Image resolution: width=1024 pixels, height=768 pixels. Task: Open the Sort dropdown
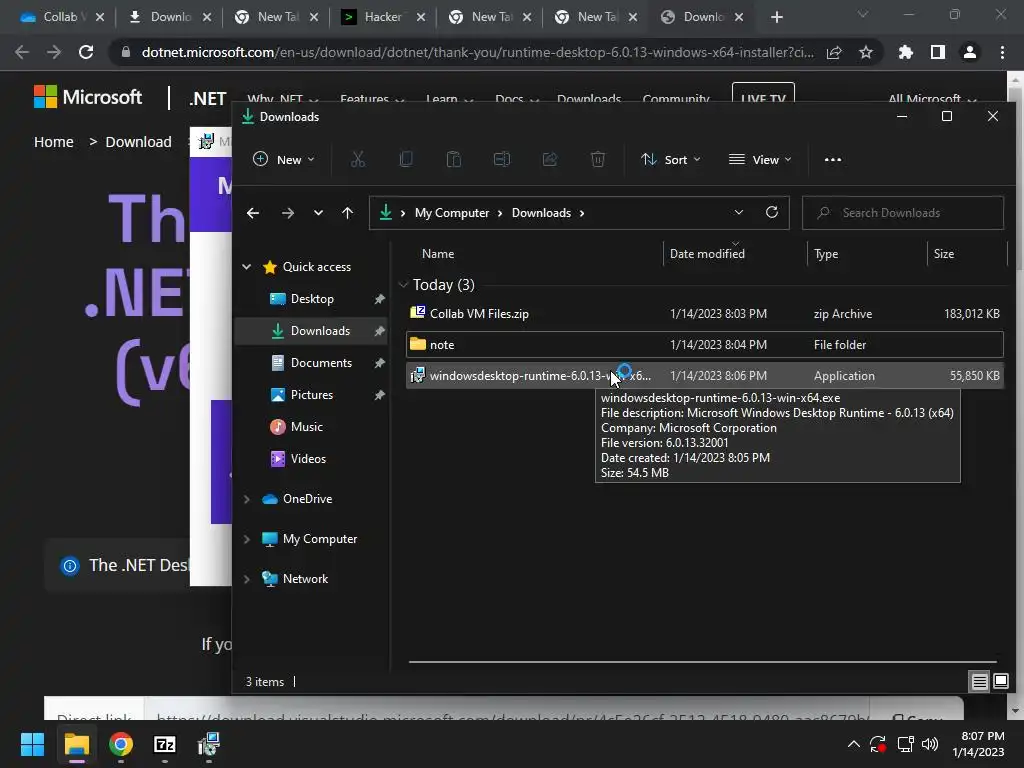click(671, 159)
